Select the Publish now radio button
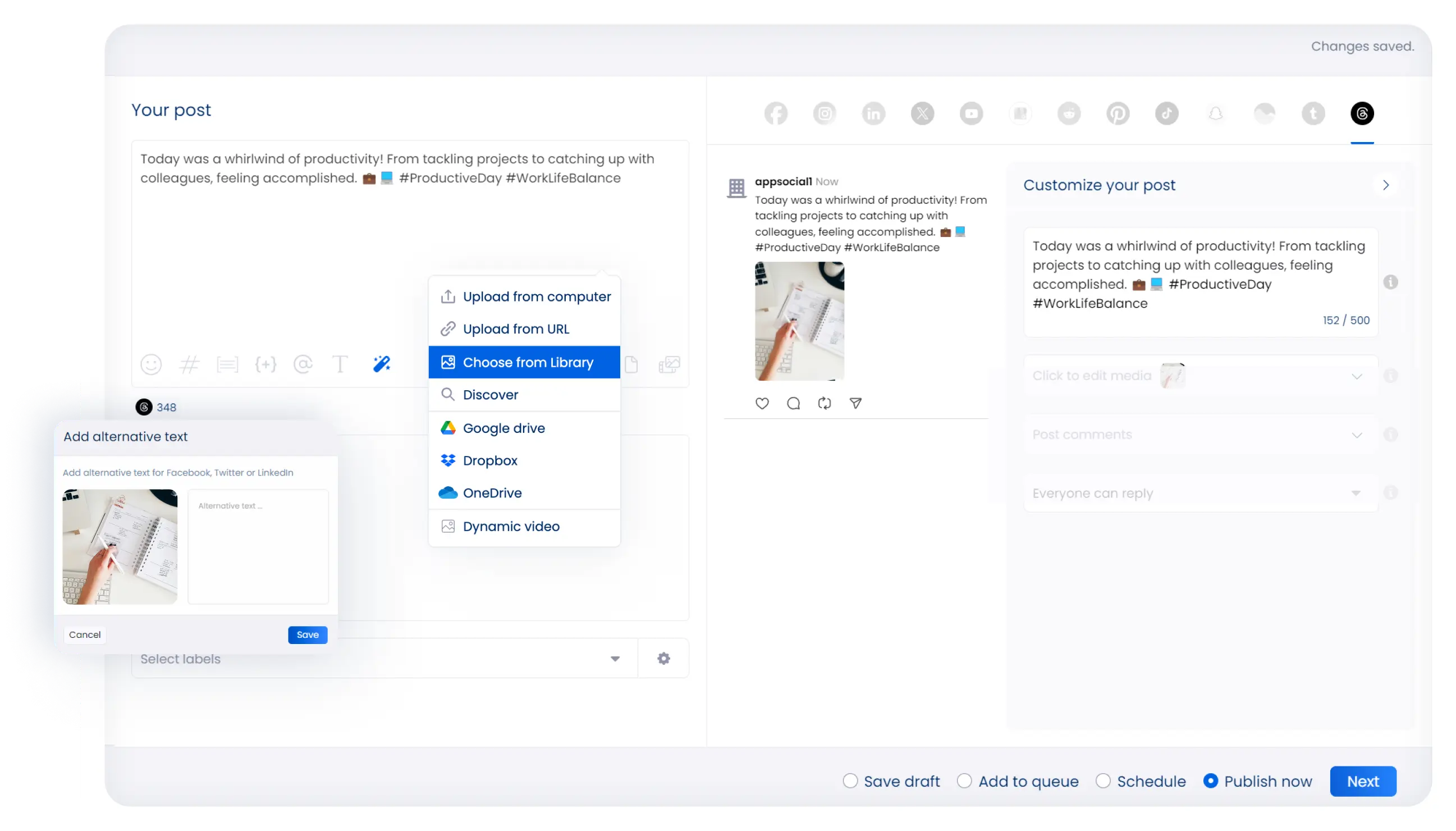The width and height of the screenshot is (1456, 831). (x=1210, y=781)
